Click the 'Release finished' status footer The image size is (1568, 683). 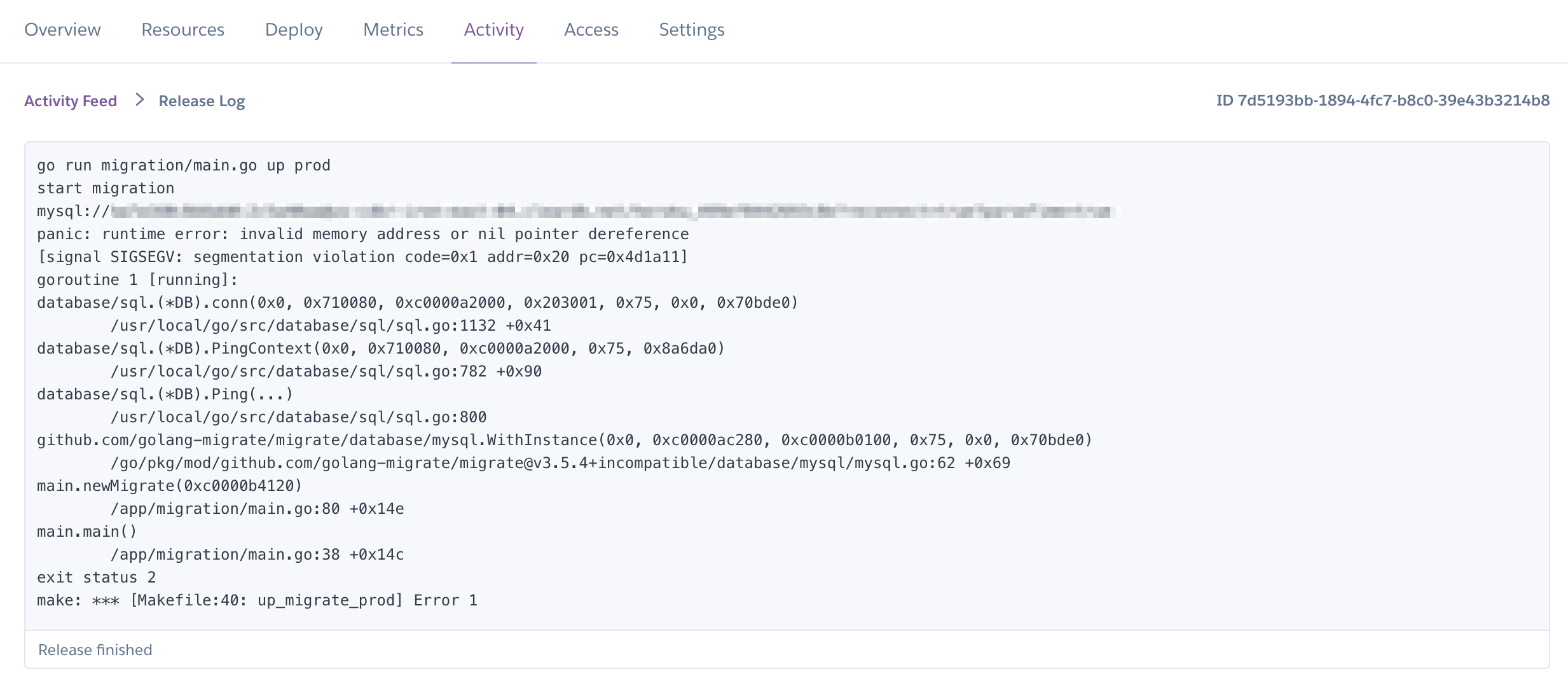pyautogui.click(x=95, y=650)
